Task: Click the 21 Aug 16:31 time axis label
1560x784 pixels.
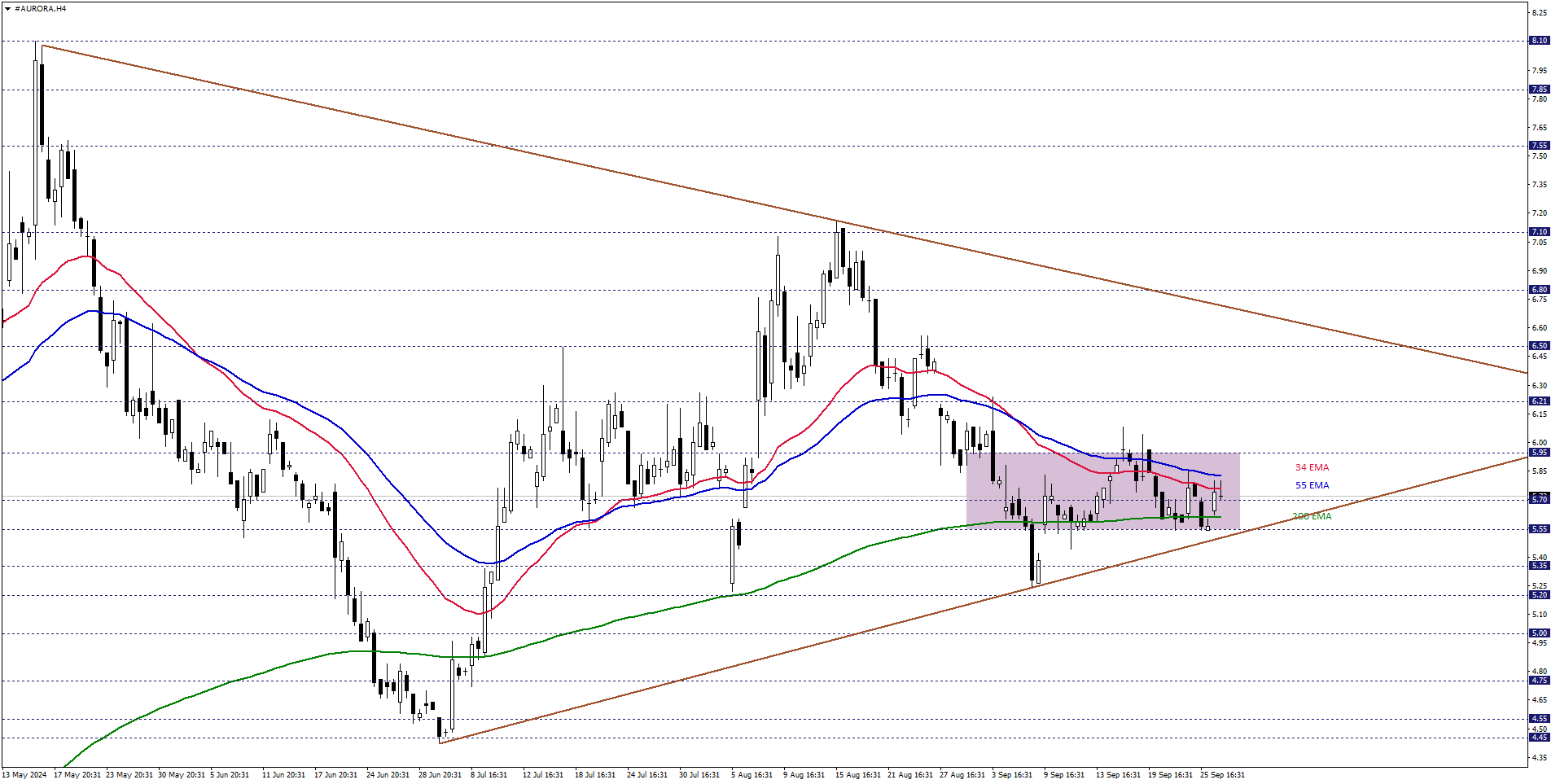Action: 911,775
